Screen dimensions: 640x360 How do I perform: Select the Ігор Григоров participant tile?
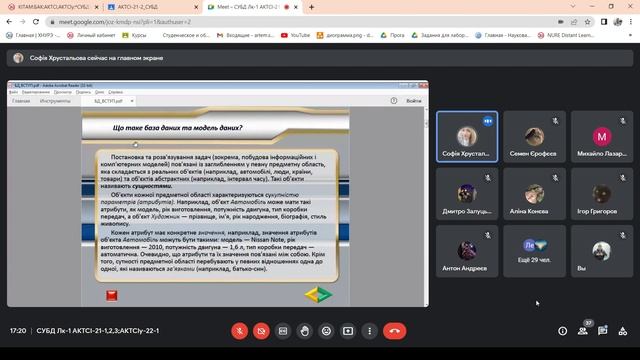pos(602,194)
